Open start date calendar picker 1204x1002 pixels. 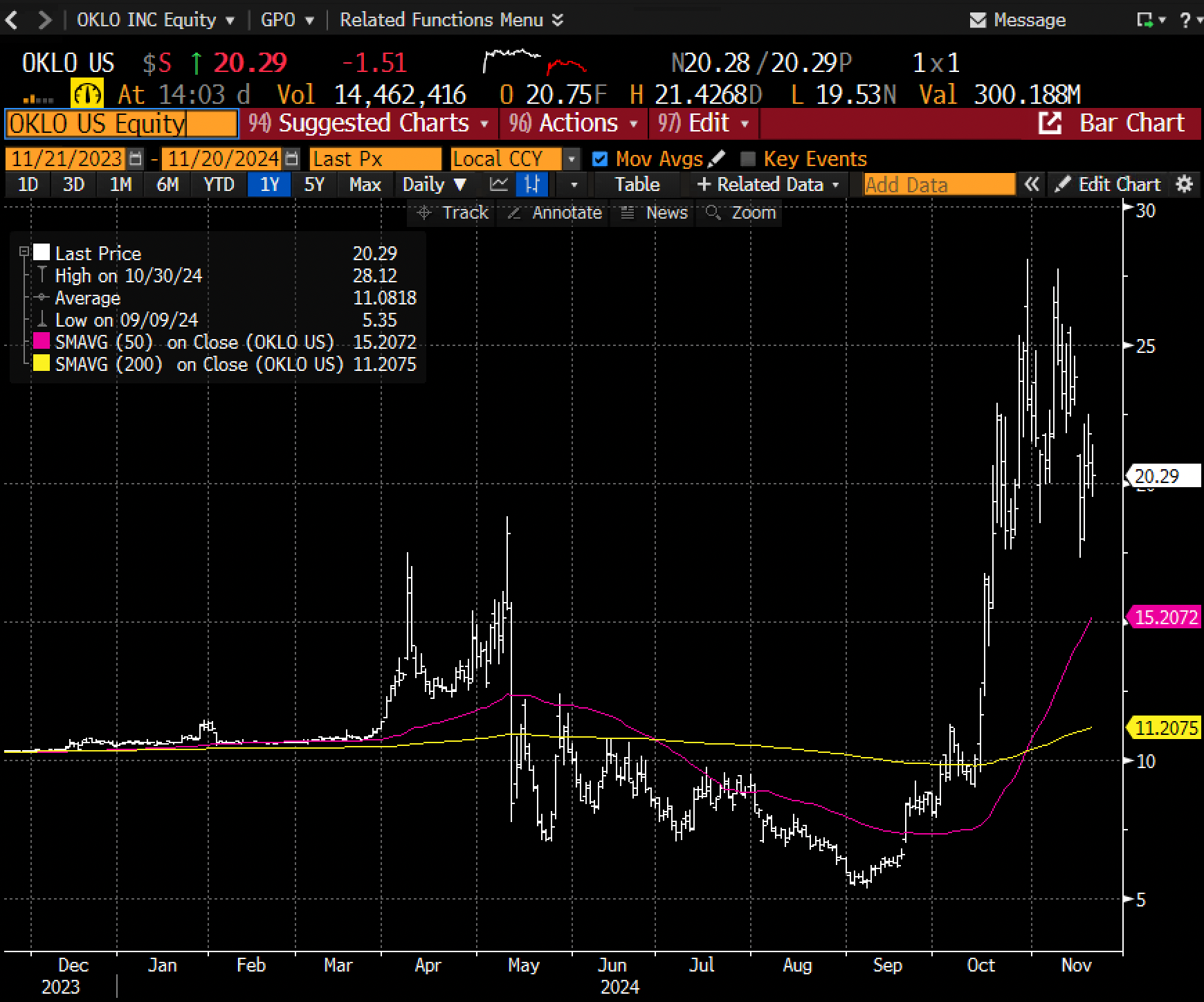[136, 159]
